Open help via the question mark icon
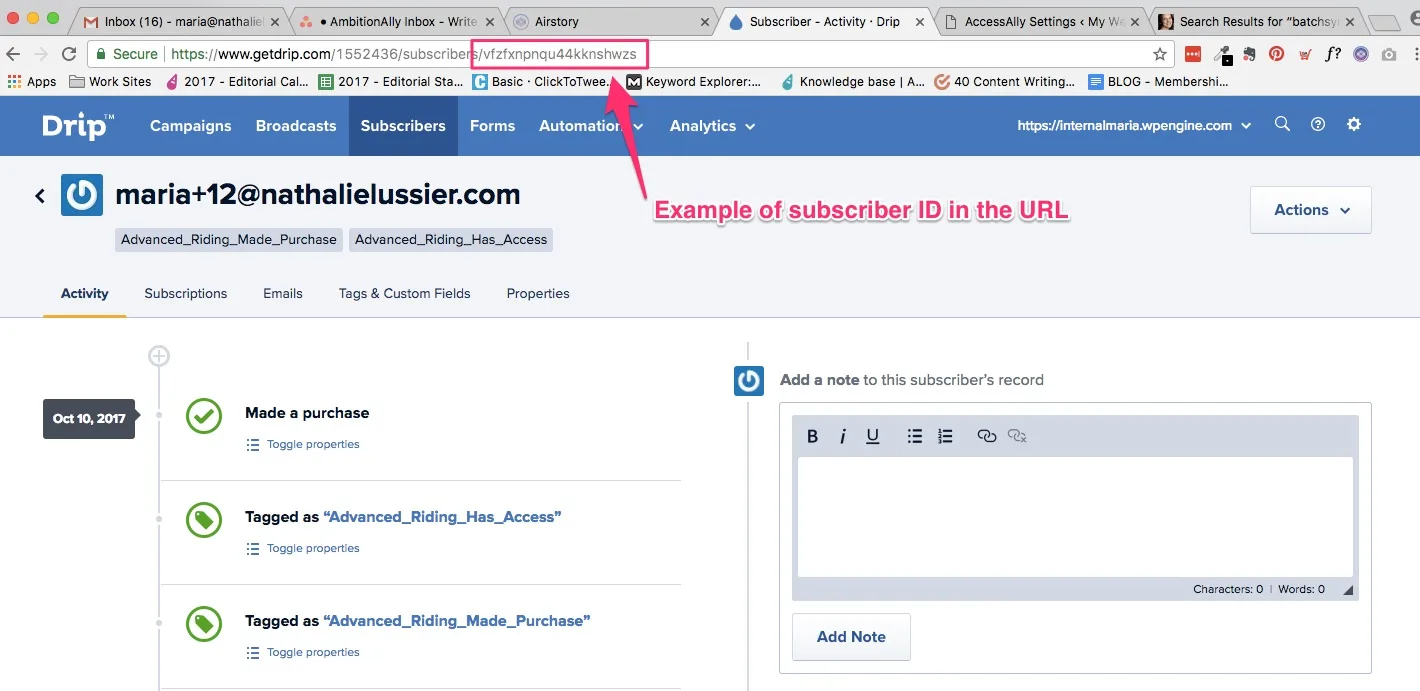The width and height of the screenshot is (1420, 691). tap(1318, 125)
